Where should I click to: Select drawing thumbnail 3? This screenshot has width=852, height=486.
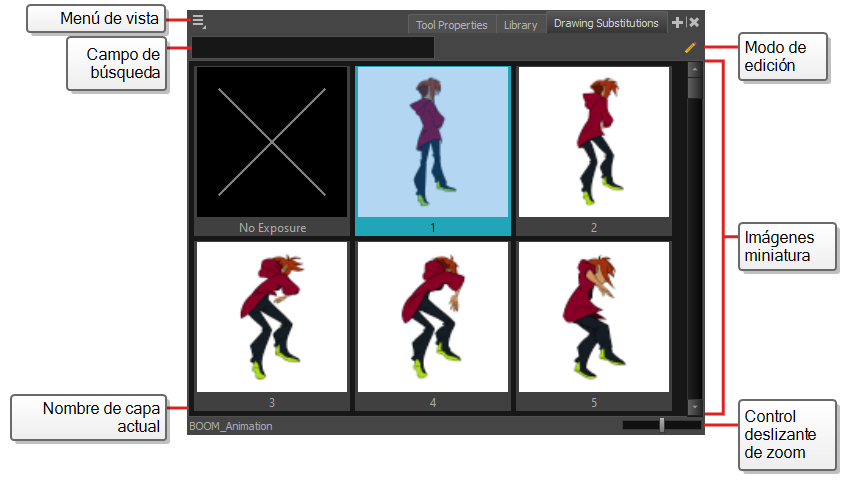point(272,326)
